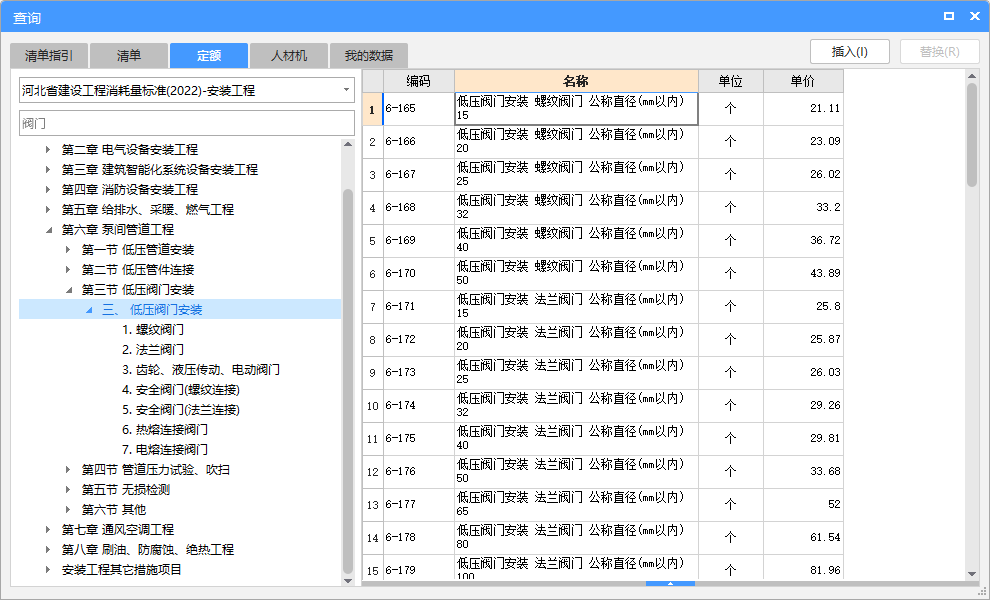
Task: Expand 第八章 刷油、防腐蚀、绝热工程
Action: tap(48, 549)
